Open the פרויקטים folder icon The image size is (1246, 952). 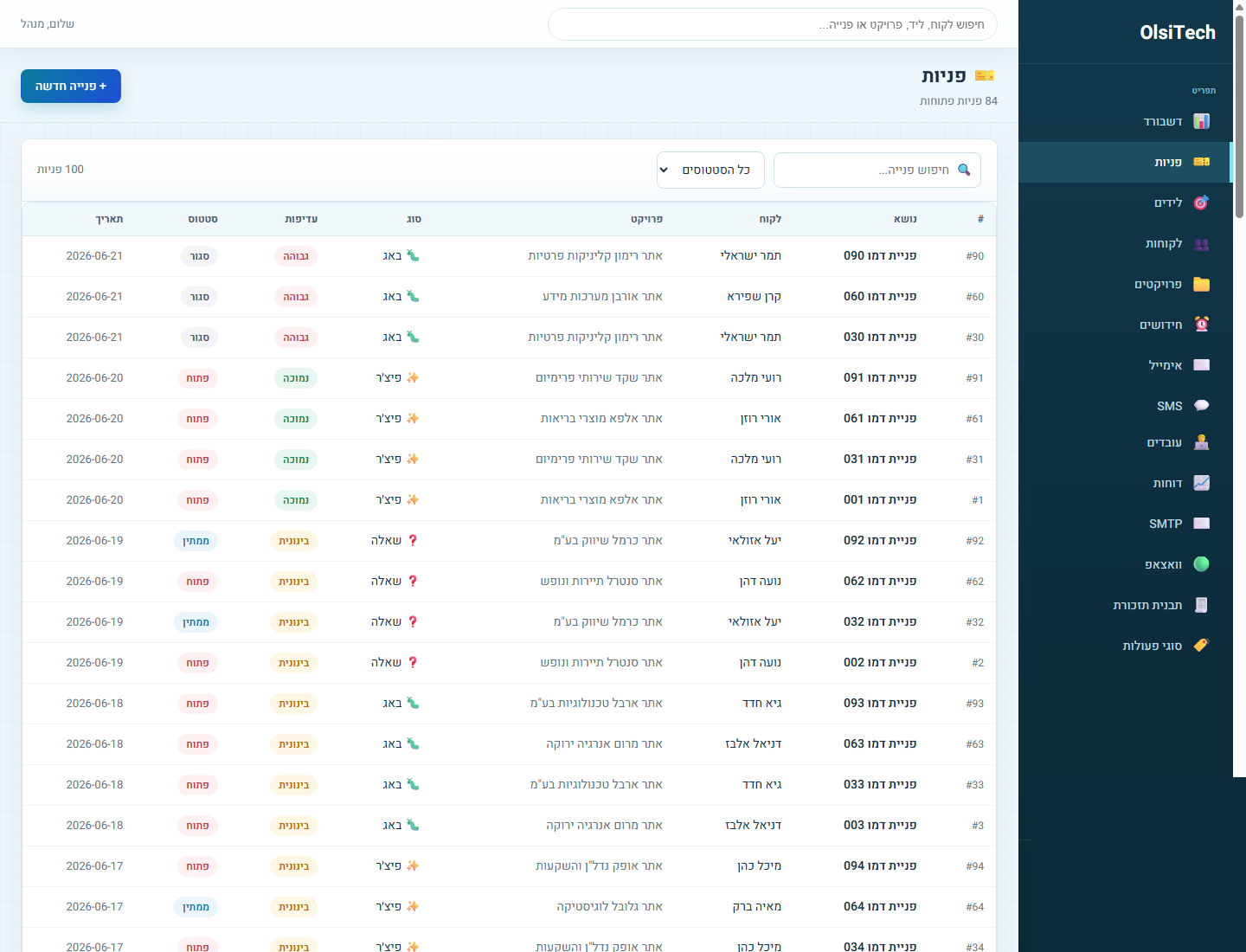click(1201, 284)
